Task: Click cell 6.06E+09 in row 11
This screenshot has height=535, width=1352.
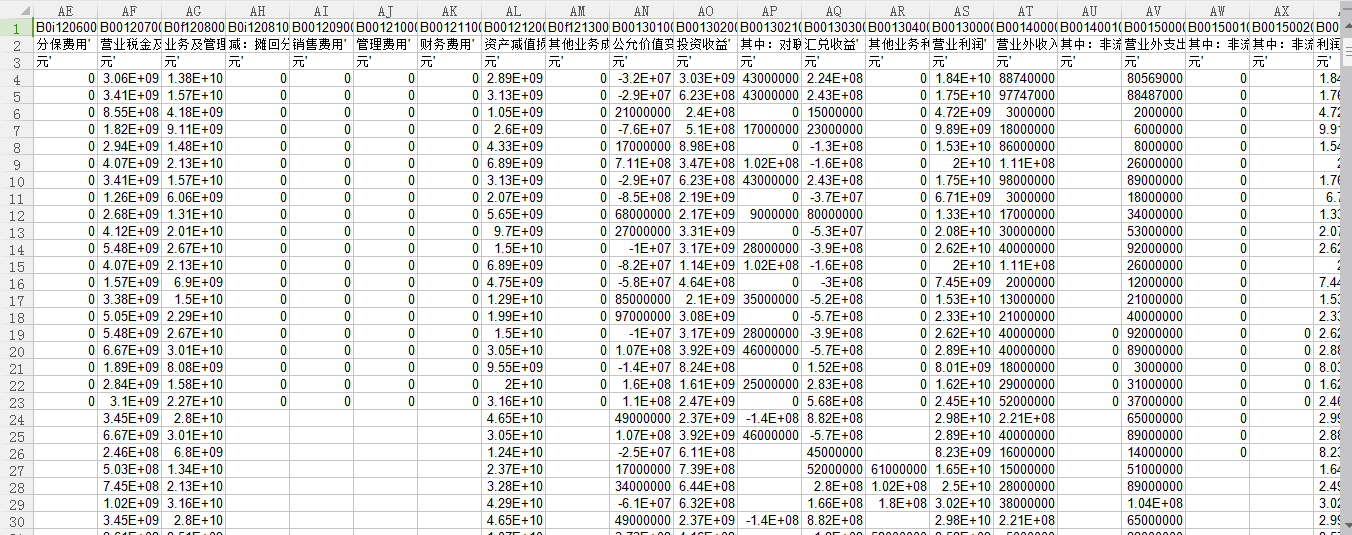Action: point(194,197)
